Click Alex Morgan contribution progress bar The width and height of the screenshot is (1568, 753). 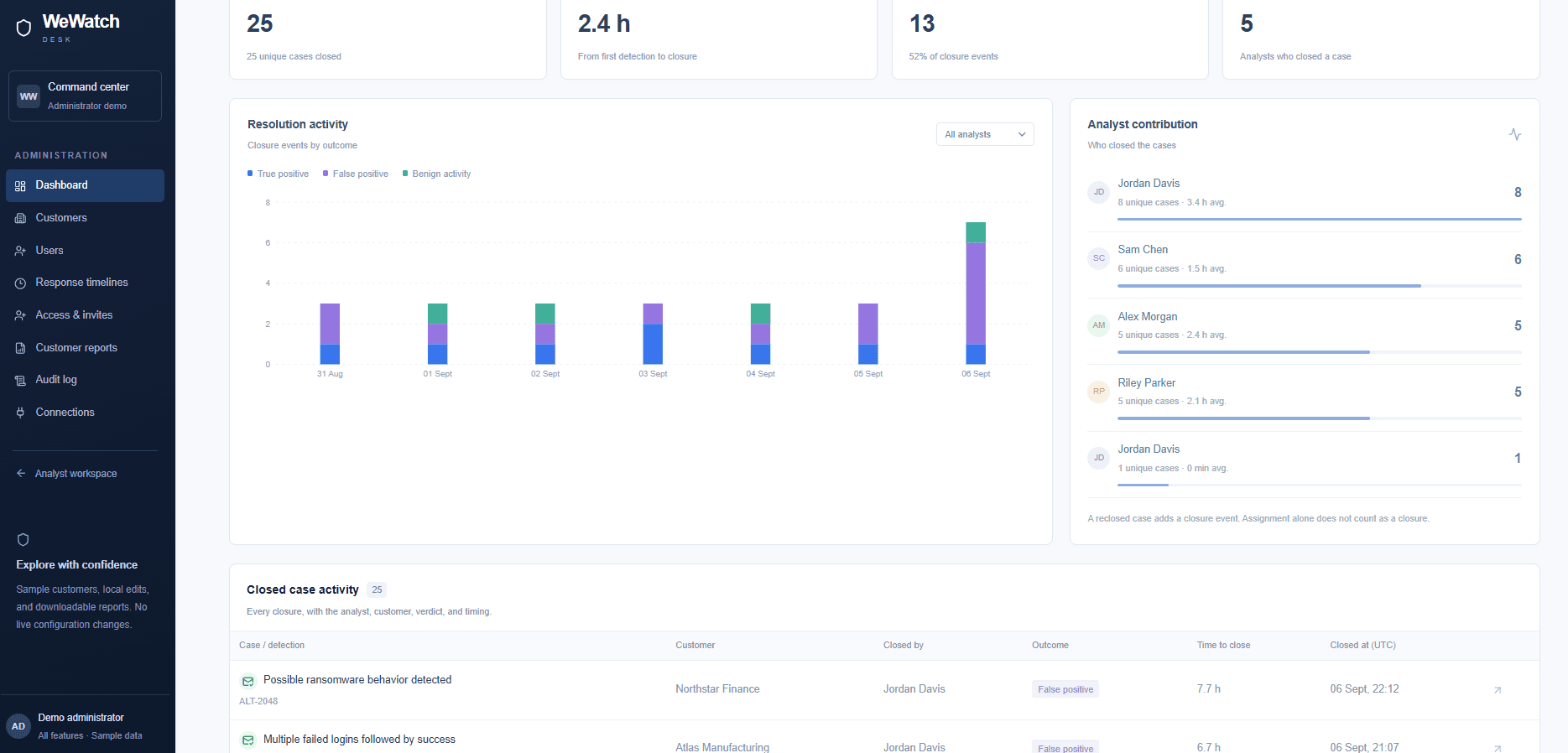tap(1320, 352)
